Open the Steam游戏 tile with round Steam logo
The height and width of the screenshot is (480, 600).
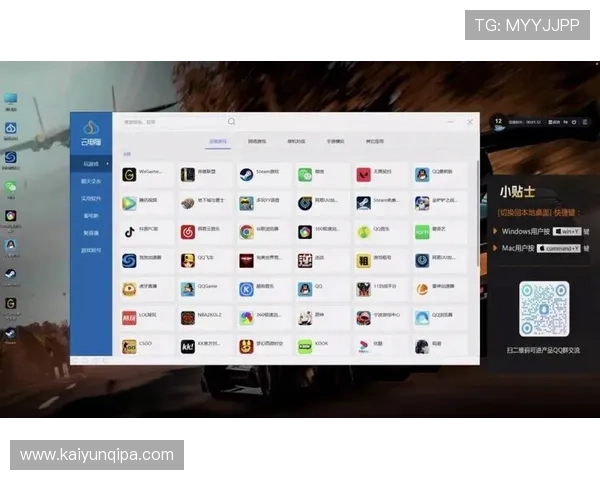click(264, 175)
